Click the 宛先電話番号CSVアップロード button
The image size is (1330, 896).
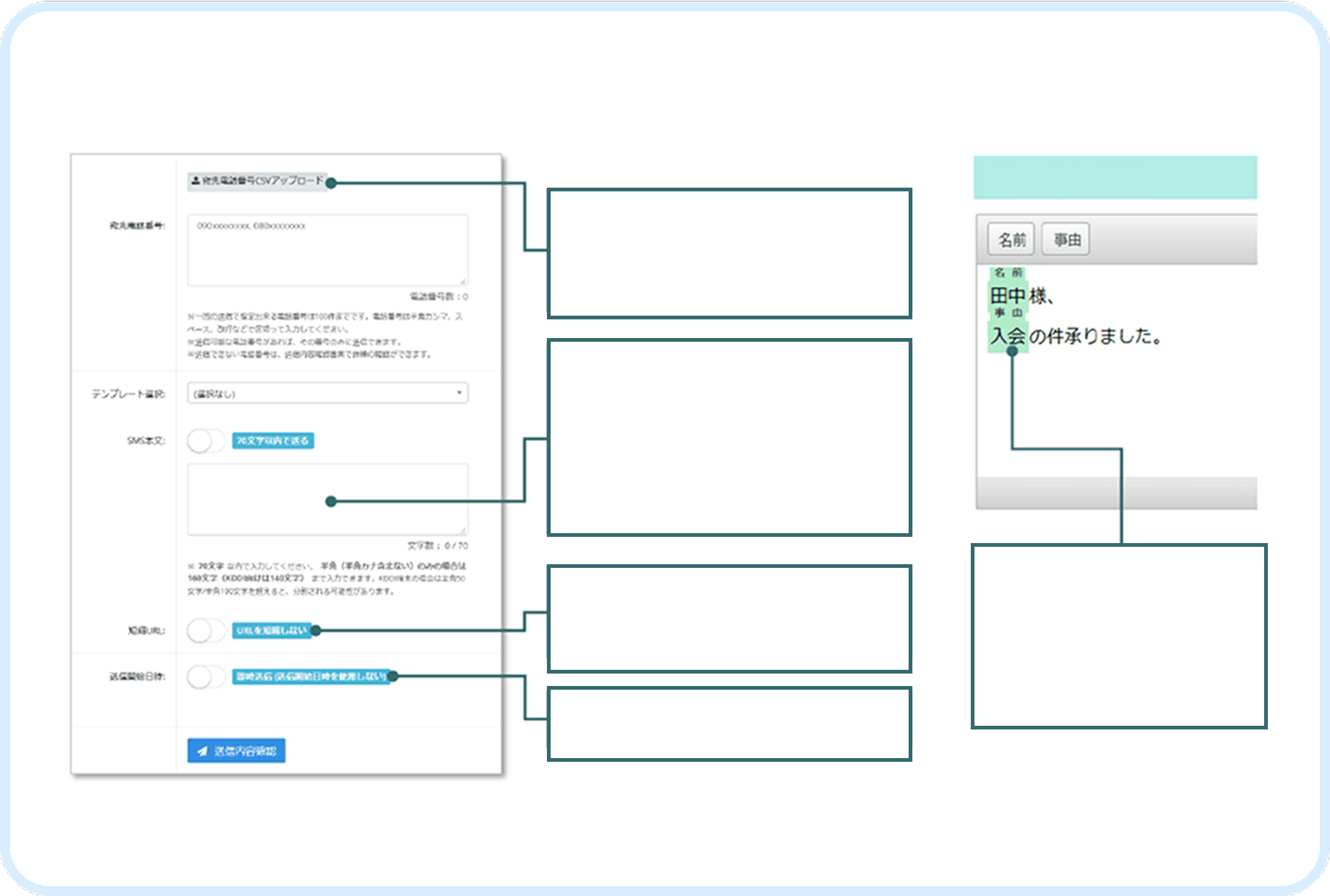tap(257, 181)
